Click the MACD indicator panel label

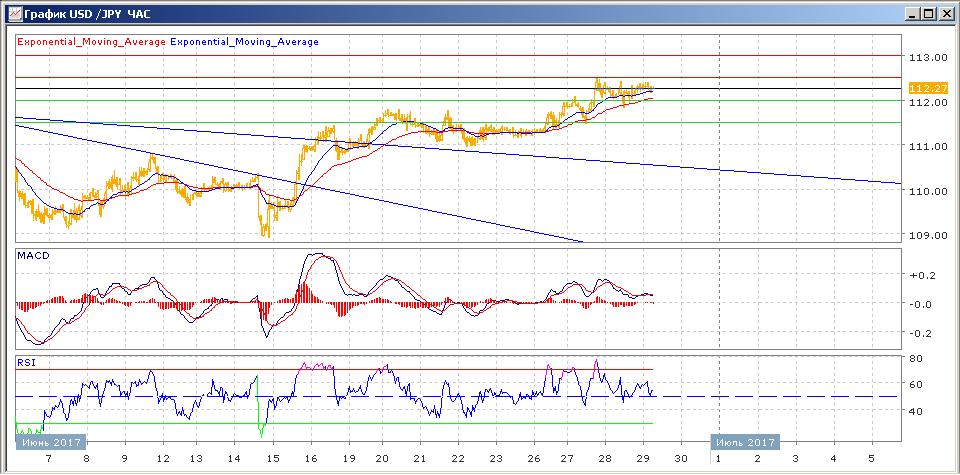pos(33,256)
